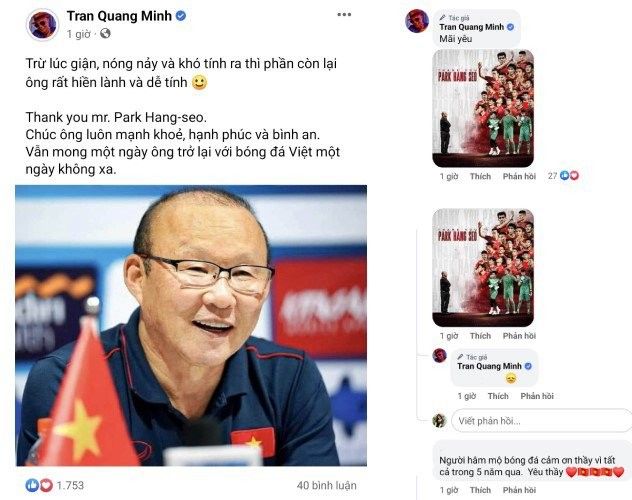Open the 40 bình luận comments link

click(326, 485)
